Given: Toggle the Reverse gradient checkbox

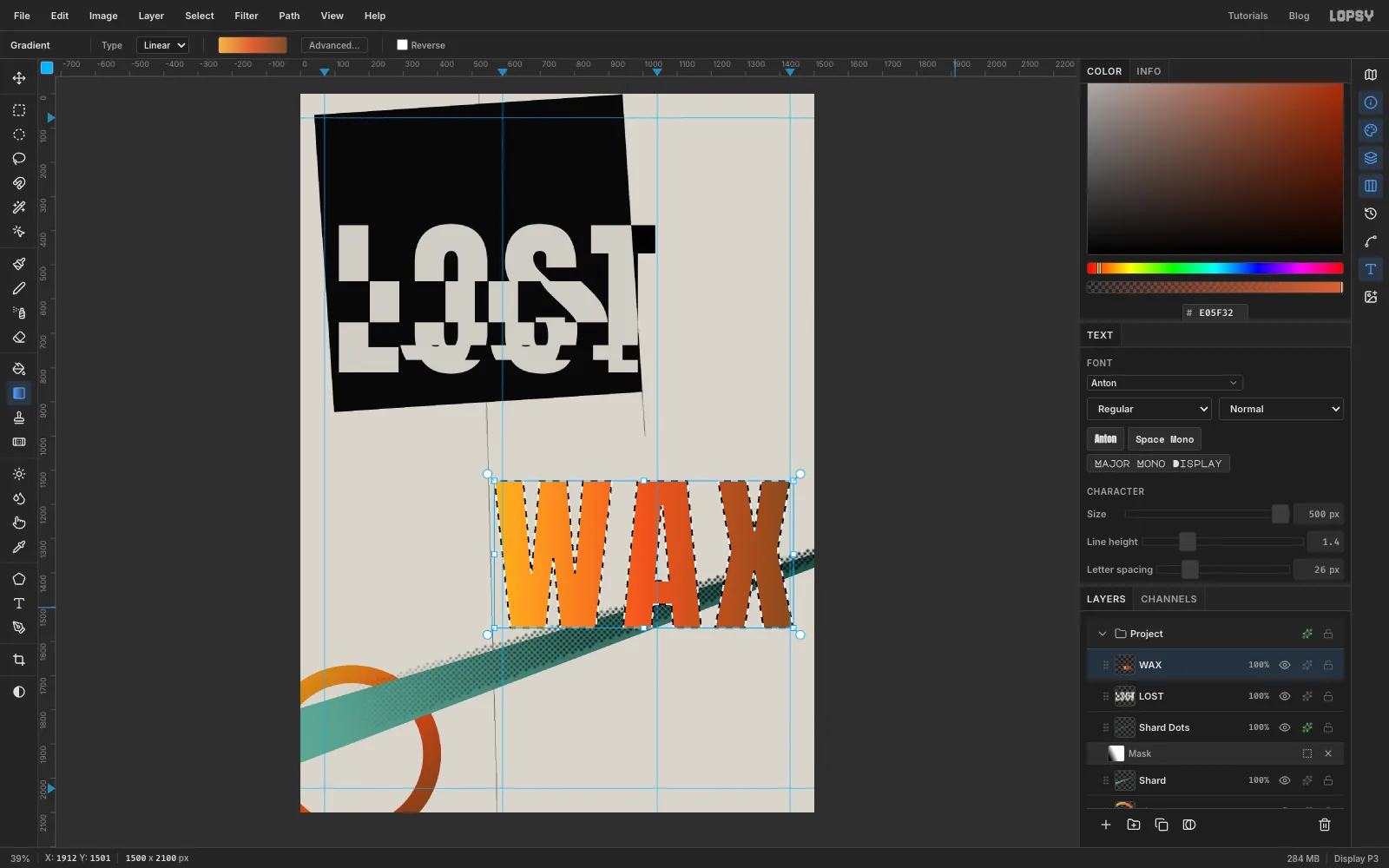Looking at the screenshot, I should click(x=402, y=45).
